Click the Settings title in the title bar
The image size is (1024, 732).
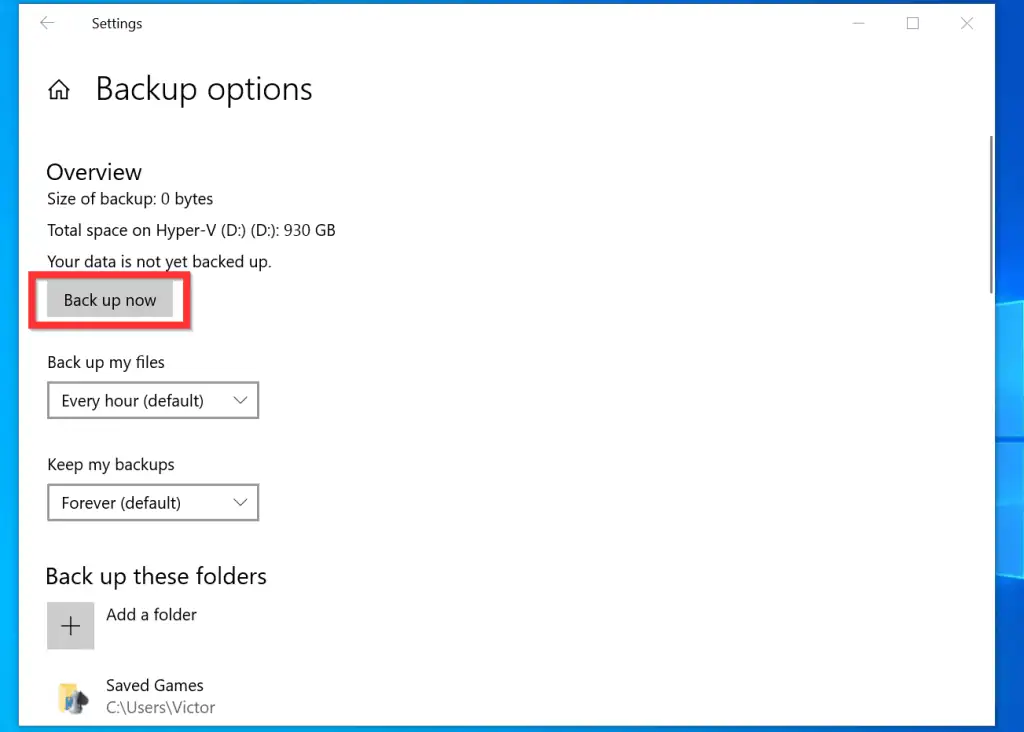(x=117, y=24)
